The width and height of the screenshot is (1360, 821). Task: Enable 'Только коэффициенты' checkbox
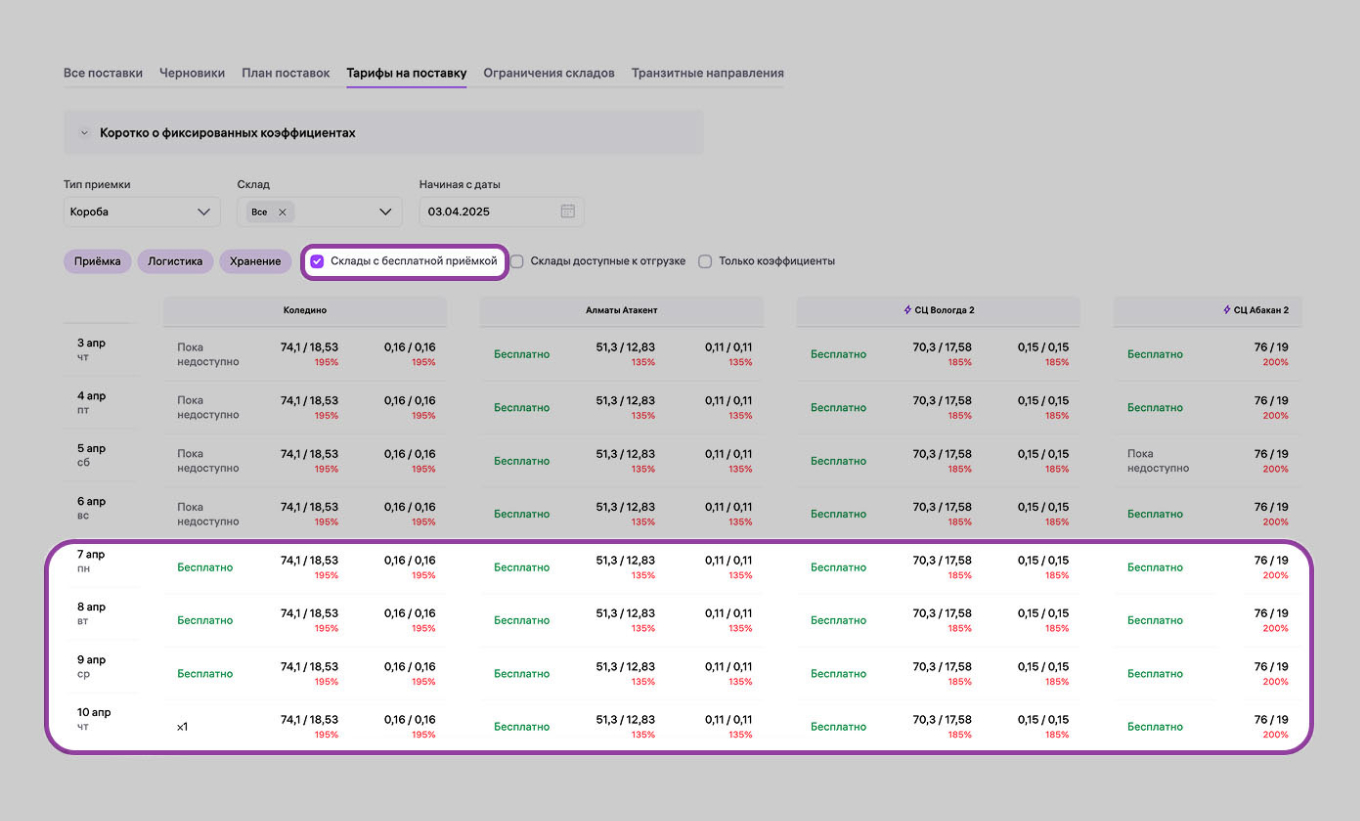705,261
